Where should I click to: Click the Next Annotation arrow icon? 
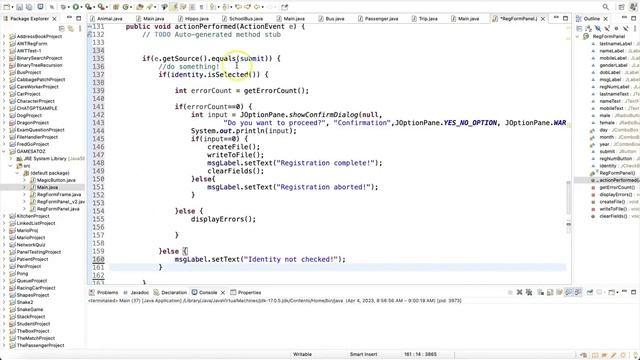213,7
